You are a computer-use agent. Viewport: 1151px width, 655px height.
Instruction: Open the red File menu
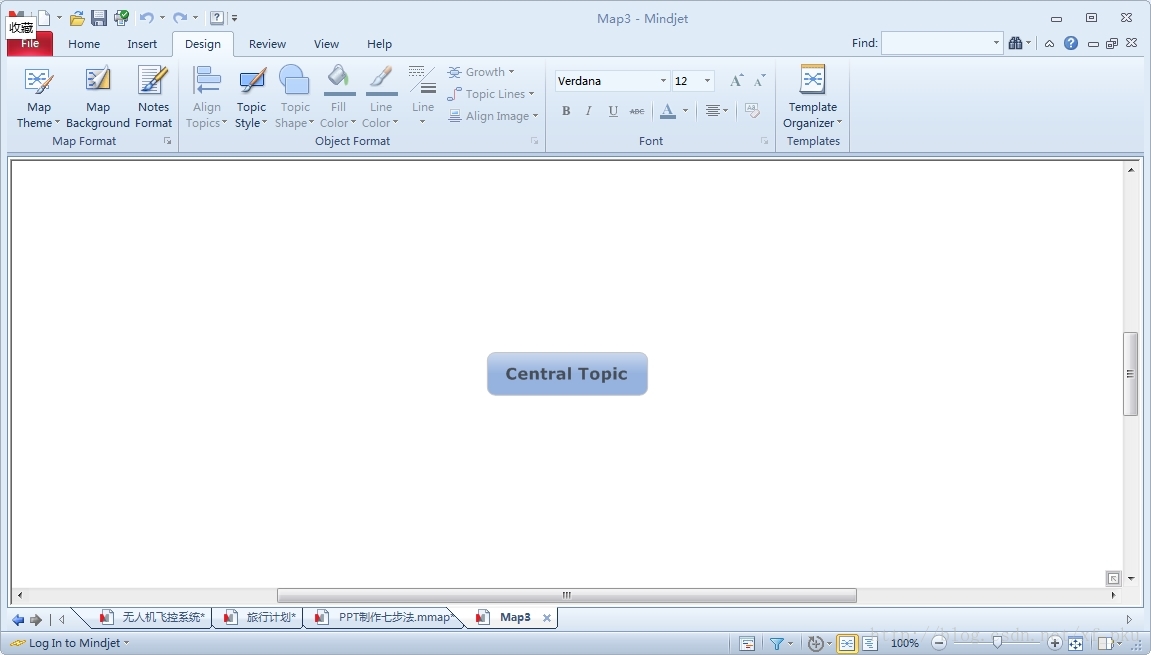point(29,44)
